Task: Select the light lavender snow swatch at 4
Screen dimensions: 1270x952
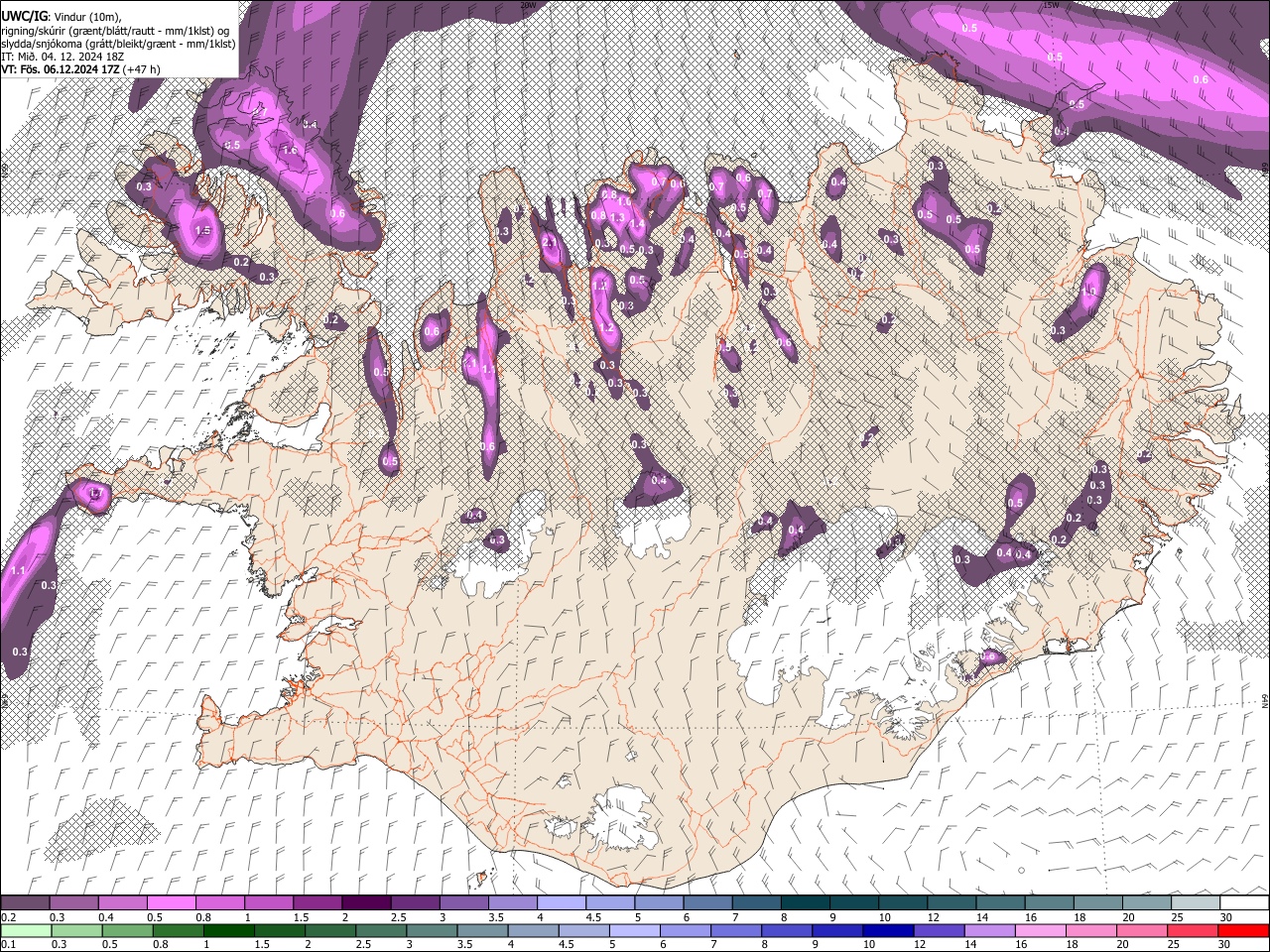Action: click(x=560, y=903)
